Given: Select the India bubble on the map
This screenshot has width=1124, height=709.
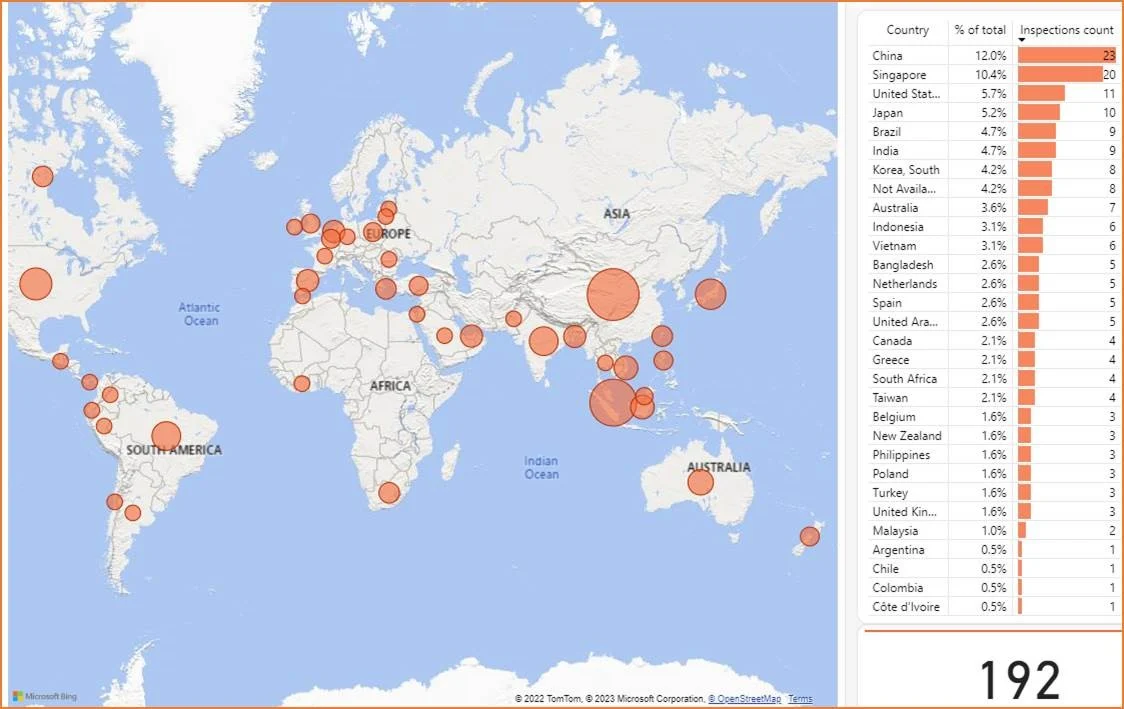Looking at the screenshot, I should (x=543, y=341).
